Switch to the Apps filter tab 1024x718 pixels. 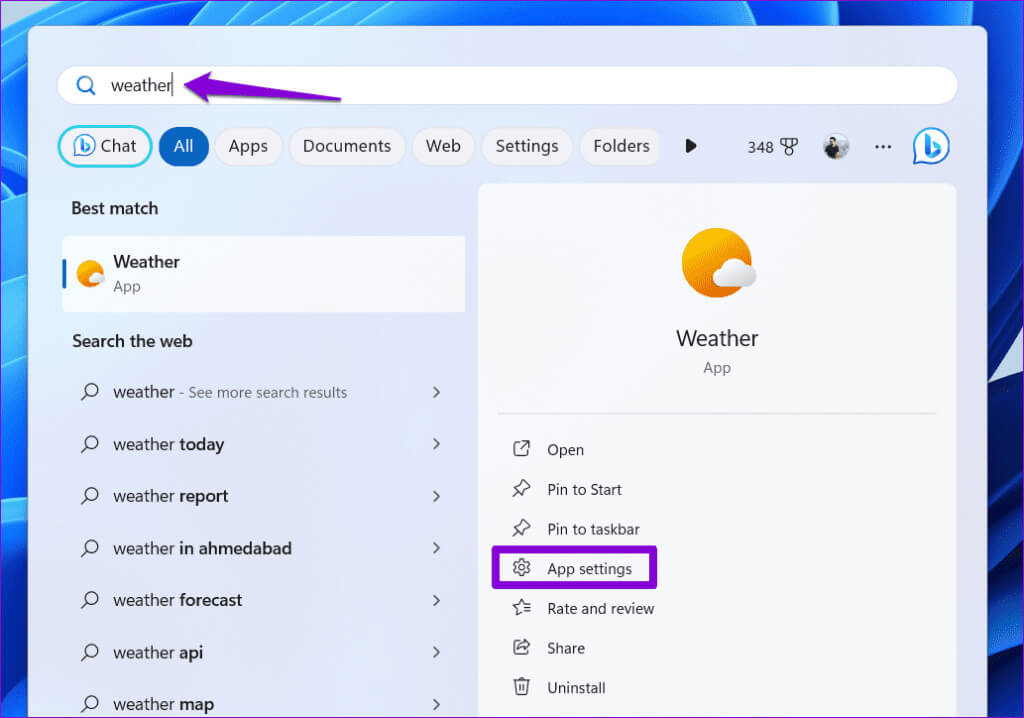(x=248, y=146)
